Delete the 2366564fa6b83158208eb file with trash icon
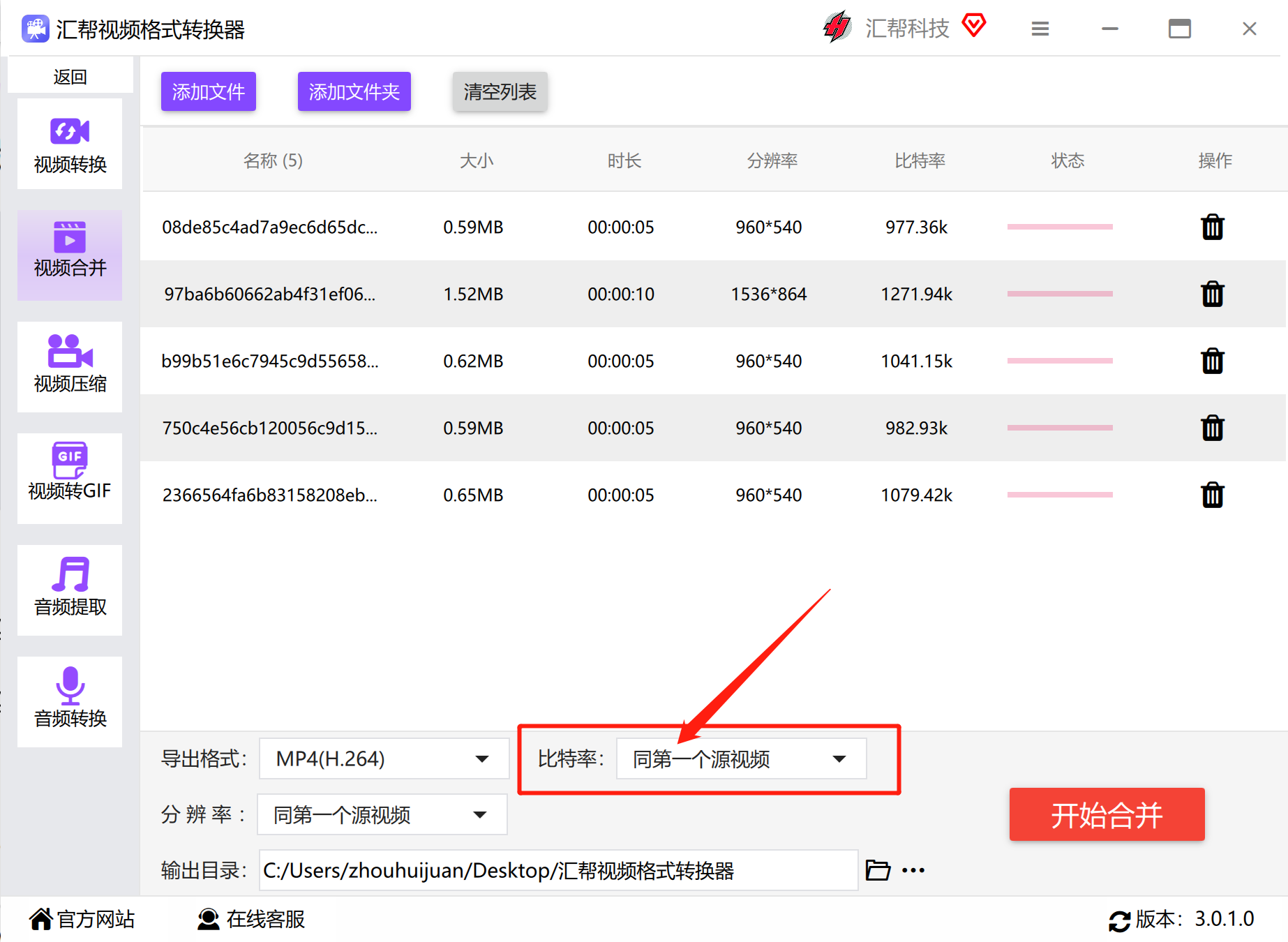The height and width of the screenshot is (942, 1288). point(1213,495)
